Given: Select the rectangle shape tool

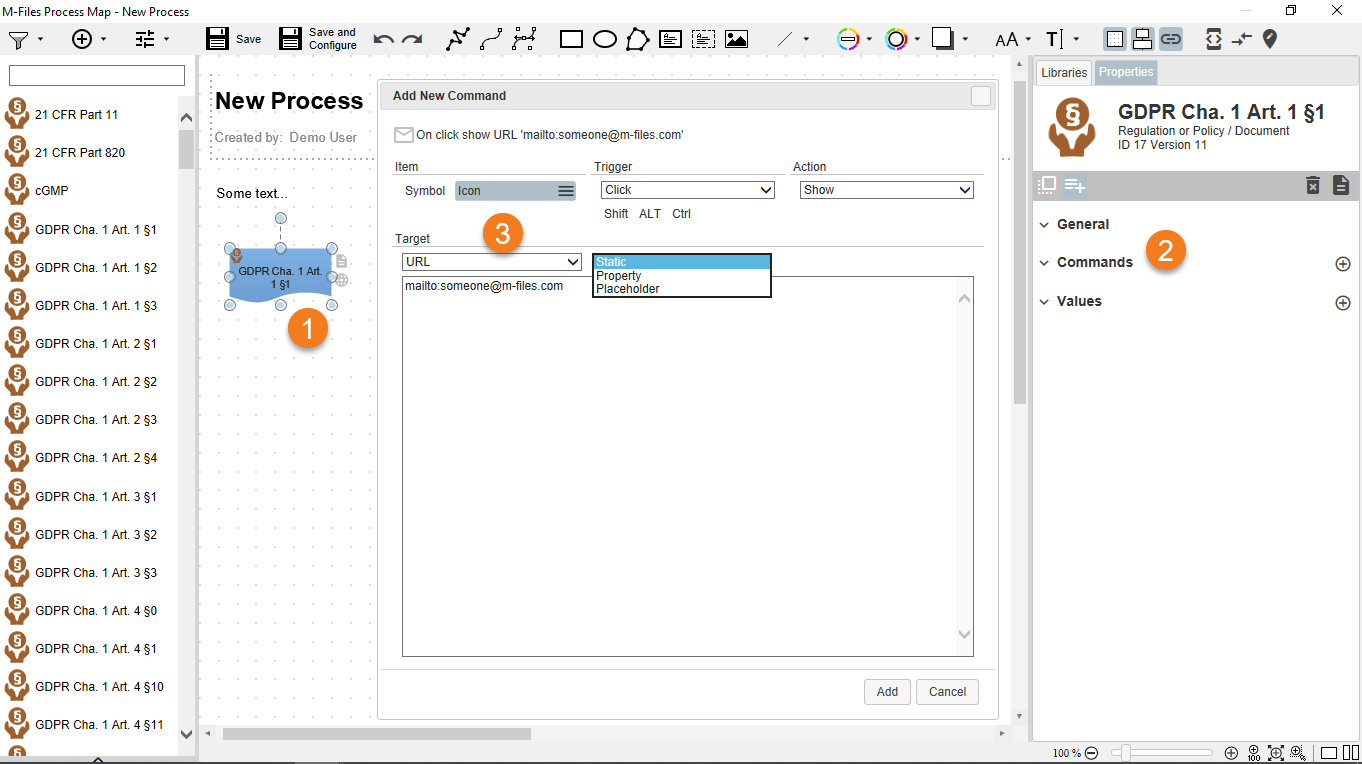Looking at the screenshot, I should click(x=571, y=40).
